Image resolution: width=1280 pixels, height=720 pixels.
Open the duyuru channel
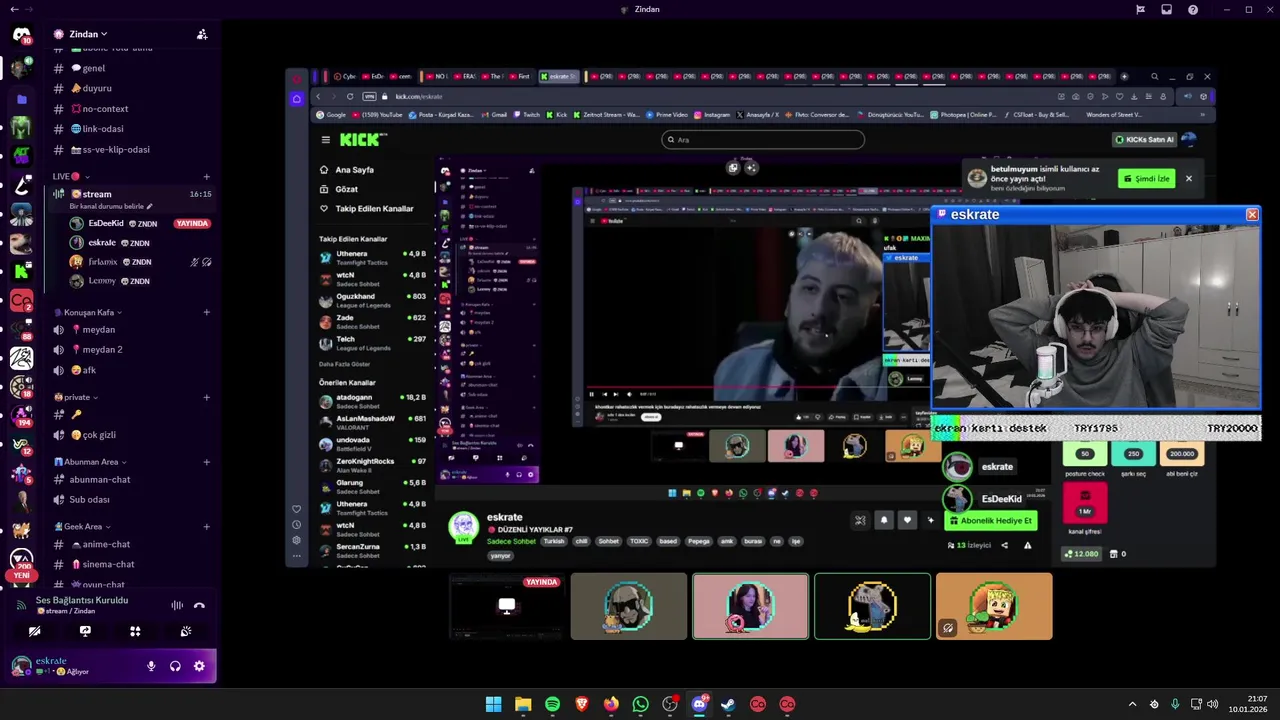[x=132, y=88]
